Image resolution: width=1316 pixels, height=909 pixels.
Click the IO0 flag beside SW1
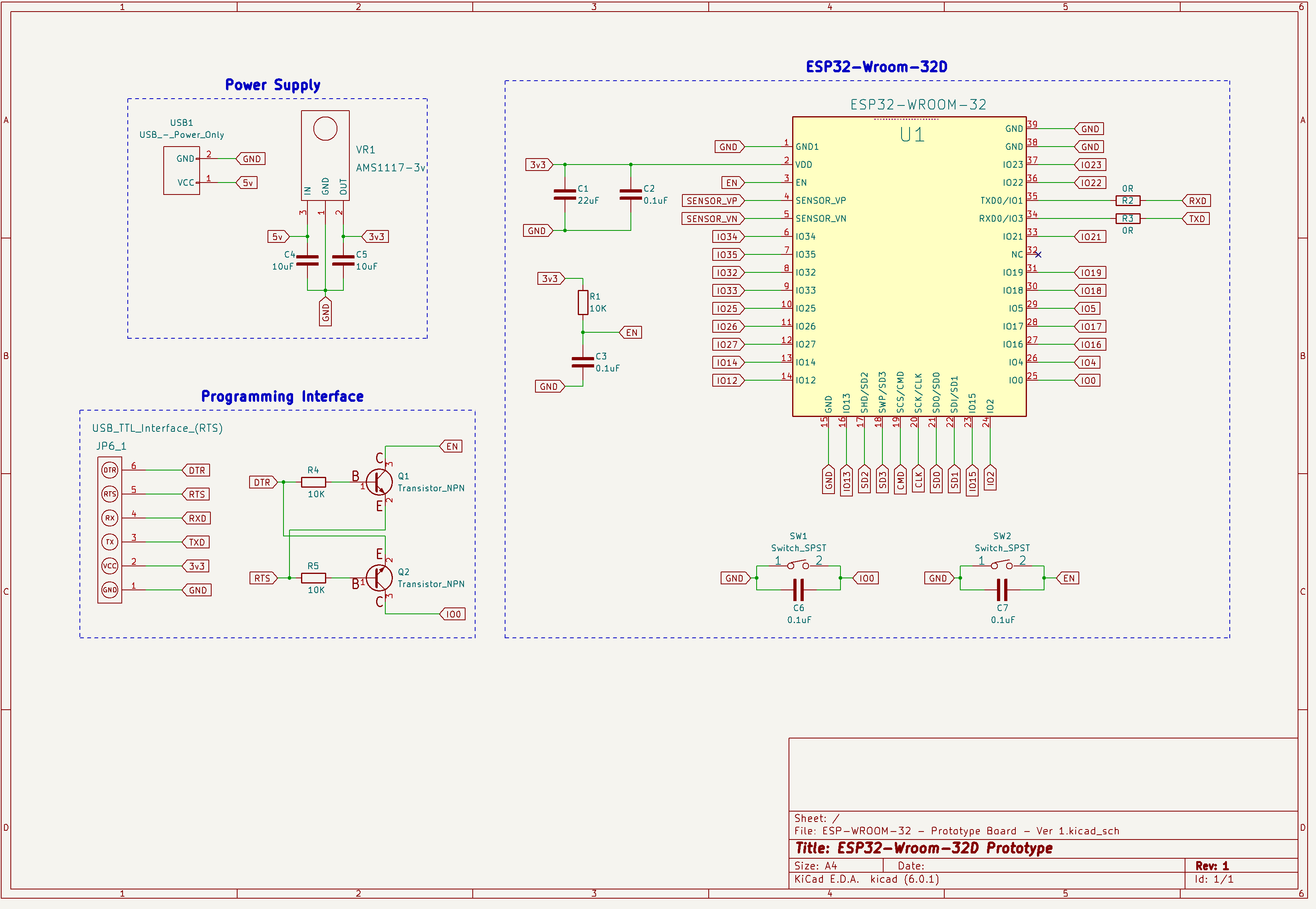pyautogui.click(x=866, y=578)
